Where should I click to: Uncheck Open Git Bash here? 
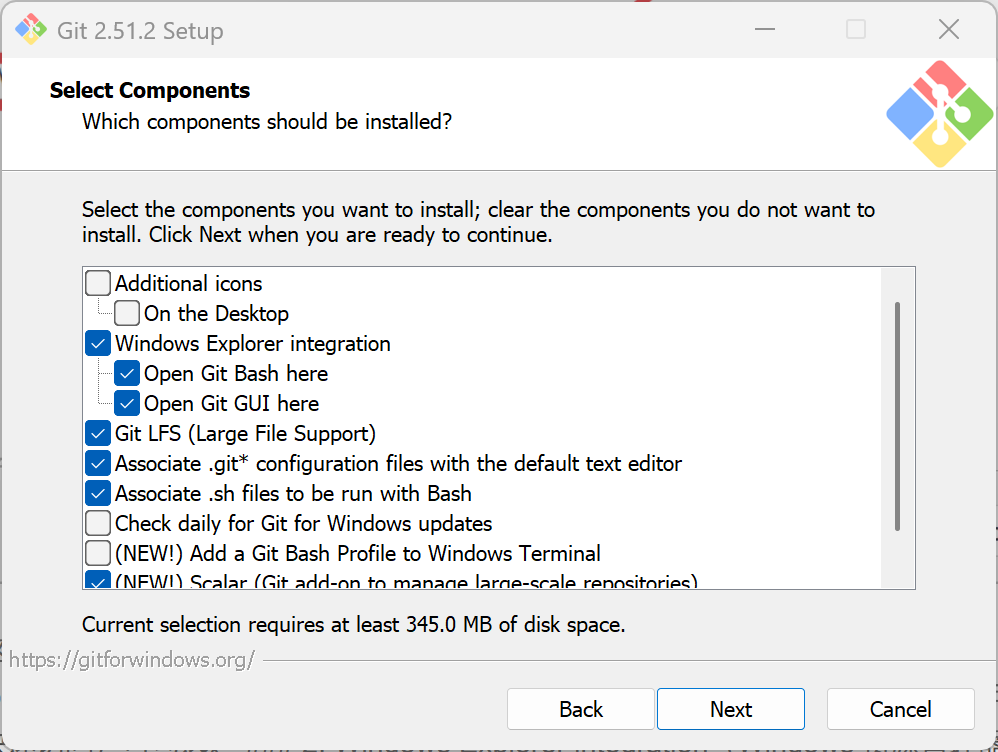tap(127, 374)
